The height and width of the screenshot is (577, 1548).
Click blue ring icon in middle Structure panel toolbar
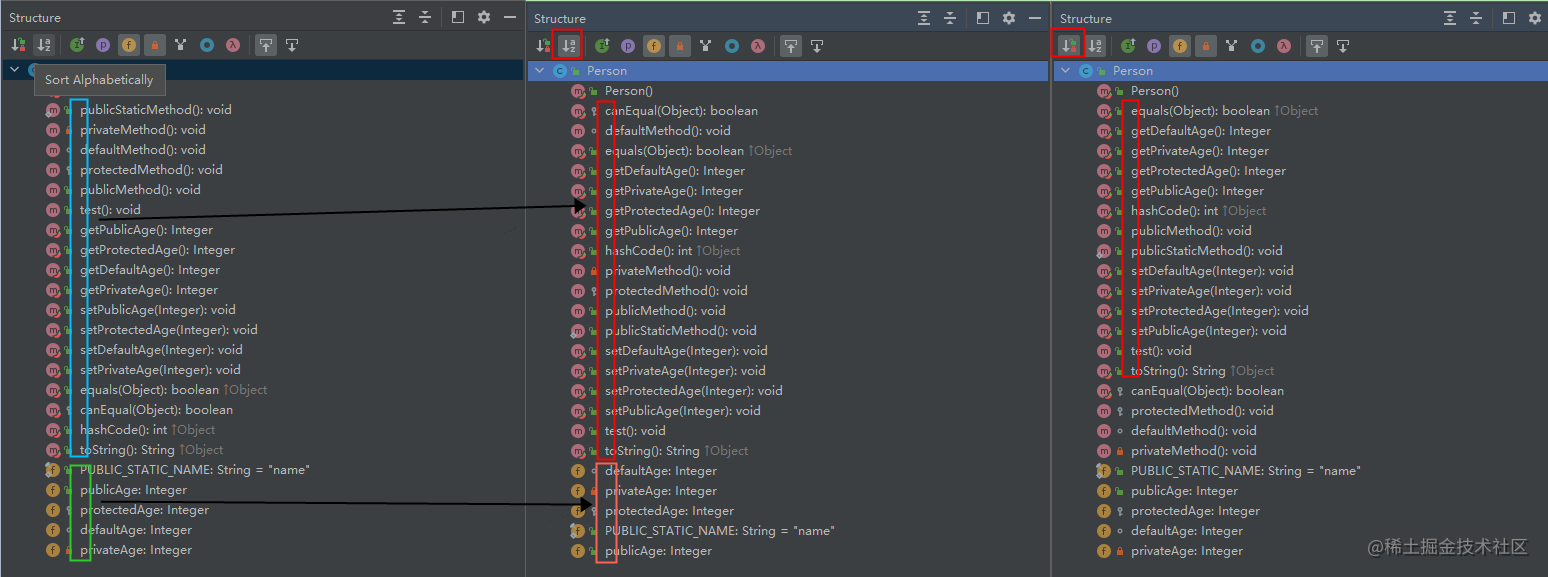pyautogui.click(x=732, y=45)
